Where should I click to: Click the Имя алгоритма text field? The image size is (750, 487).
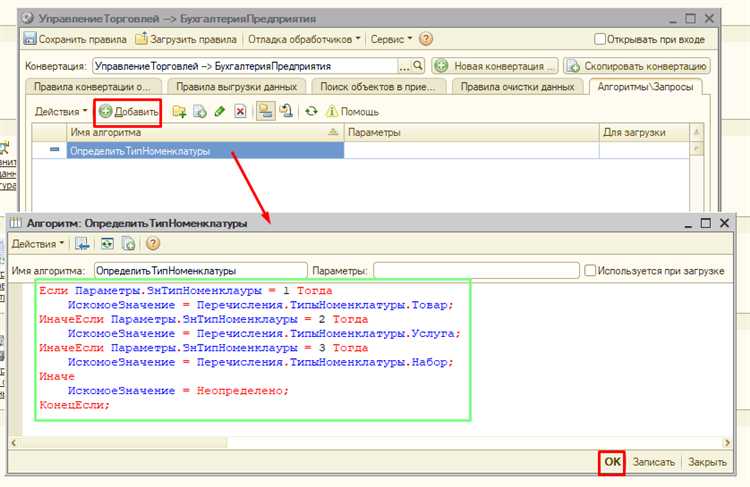coord(200,271)
